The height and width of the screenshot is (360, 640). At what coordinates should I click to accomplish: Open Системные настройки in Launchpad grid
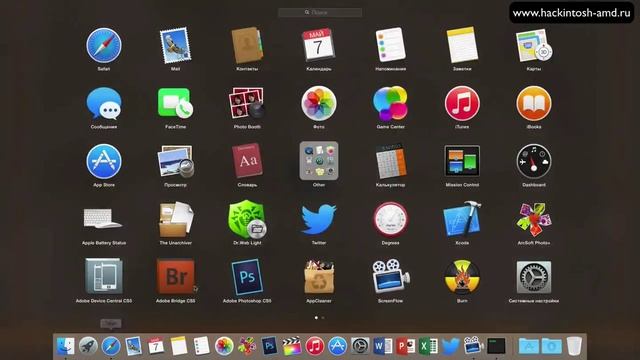pyautogui.click(x=534, y=278)
